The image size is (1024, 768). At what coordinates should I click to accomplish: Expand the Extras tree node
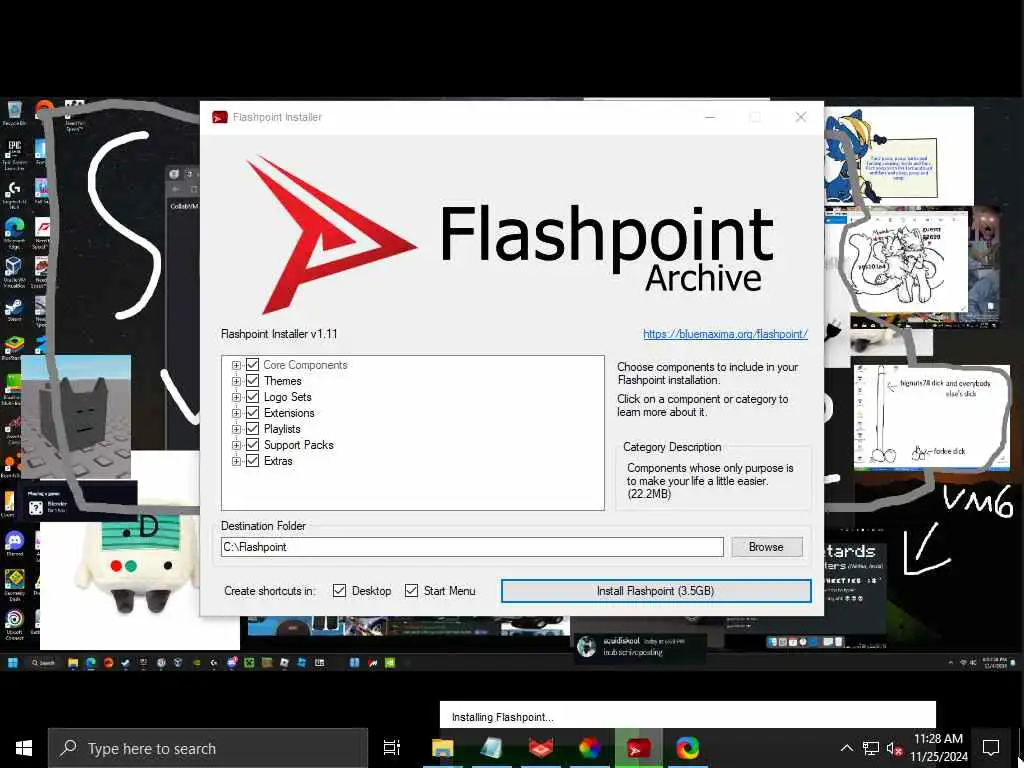236,461
